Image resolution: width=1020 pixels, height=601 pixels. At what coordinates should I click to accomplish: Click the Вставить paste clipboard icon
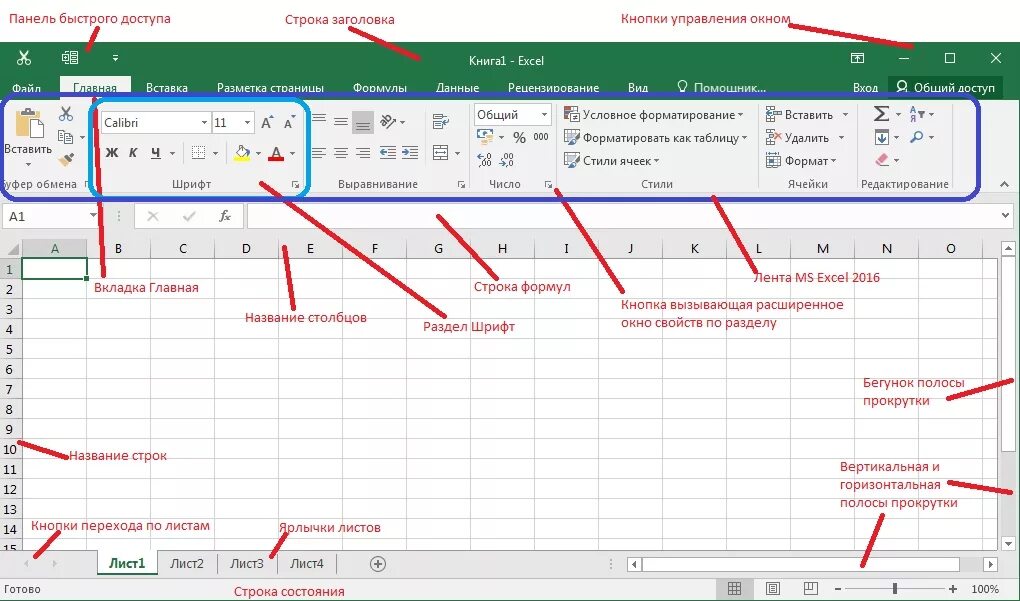(29, 123)
